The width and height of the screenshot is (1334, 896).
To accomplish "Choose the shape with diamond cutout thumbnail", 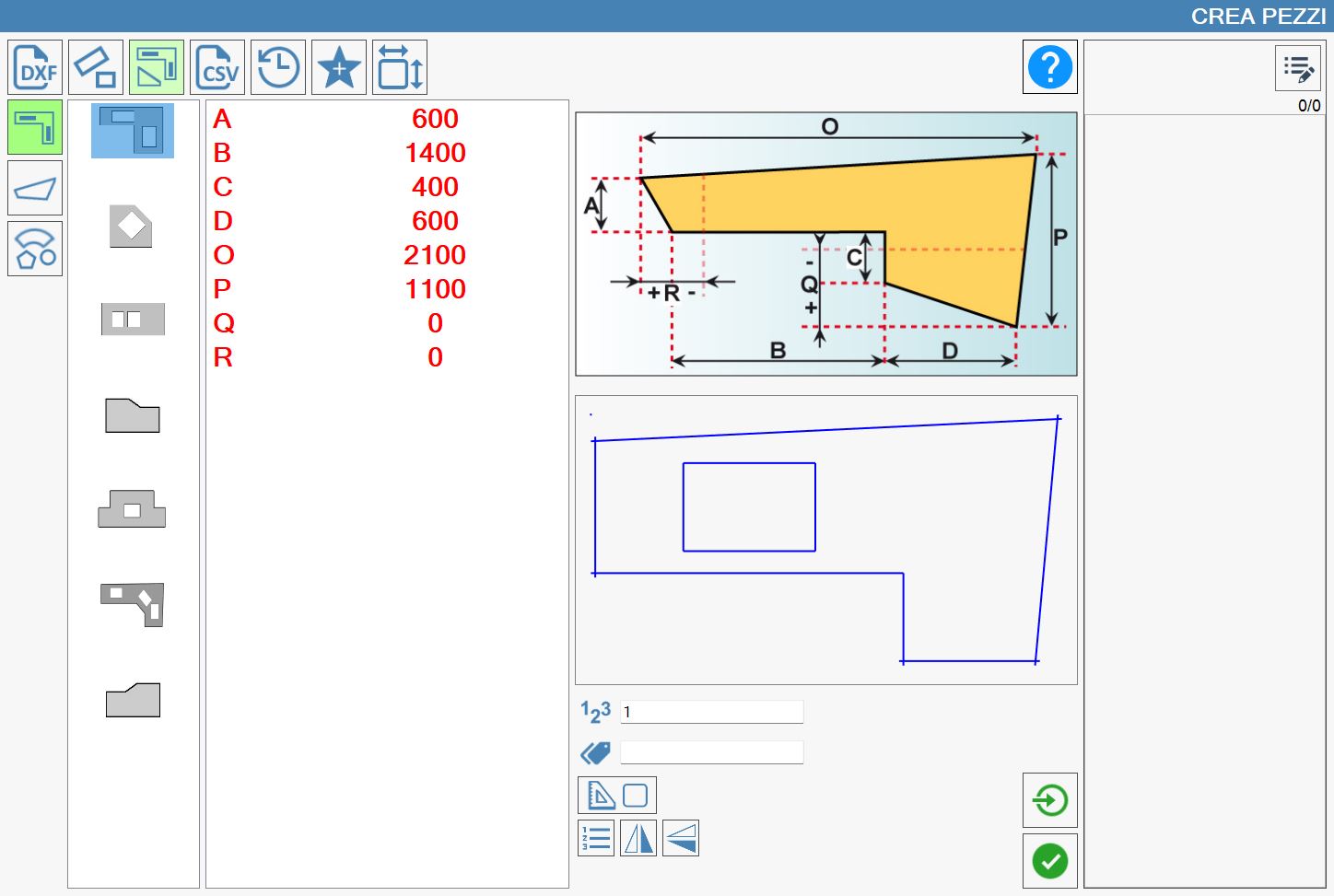I will point(131,226).
